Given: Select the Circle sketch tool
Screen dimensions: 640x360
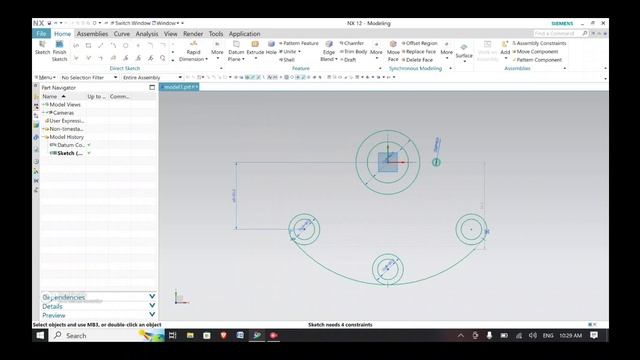Looking at the screenshot, I should (x=126, y=46).
